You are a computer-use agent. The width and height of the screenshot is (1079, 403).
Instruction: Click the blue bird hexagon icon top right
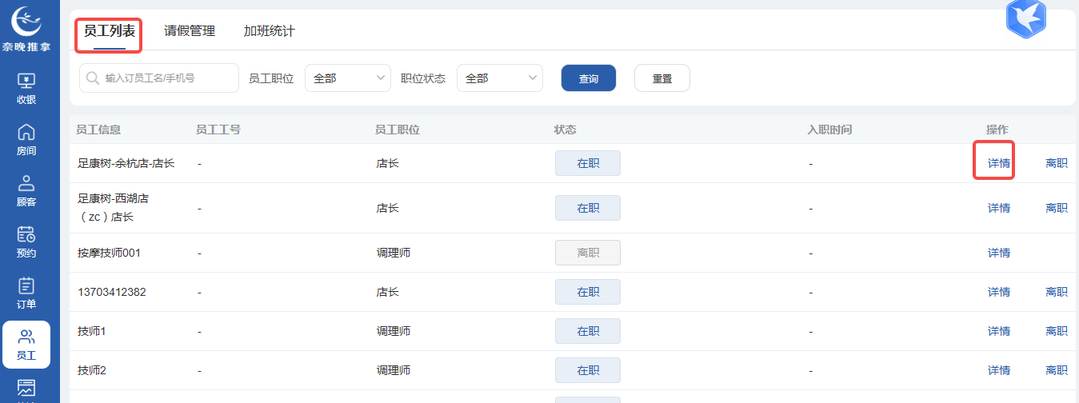click(1026, 19)
